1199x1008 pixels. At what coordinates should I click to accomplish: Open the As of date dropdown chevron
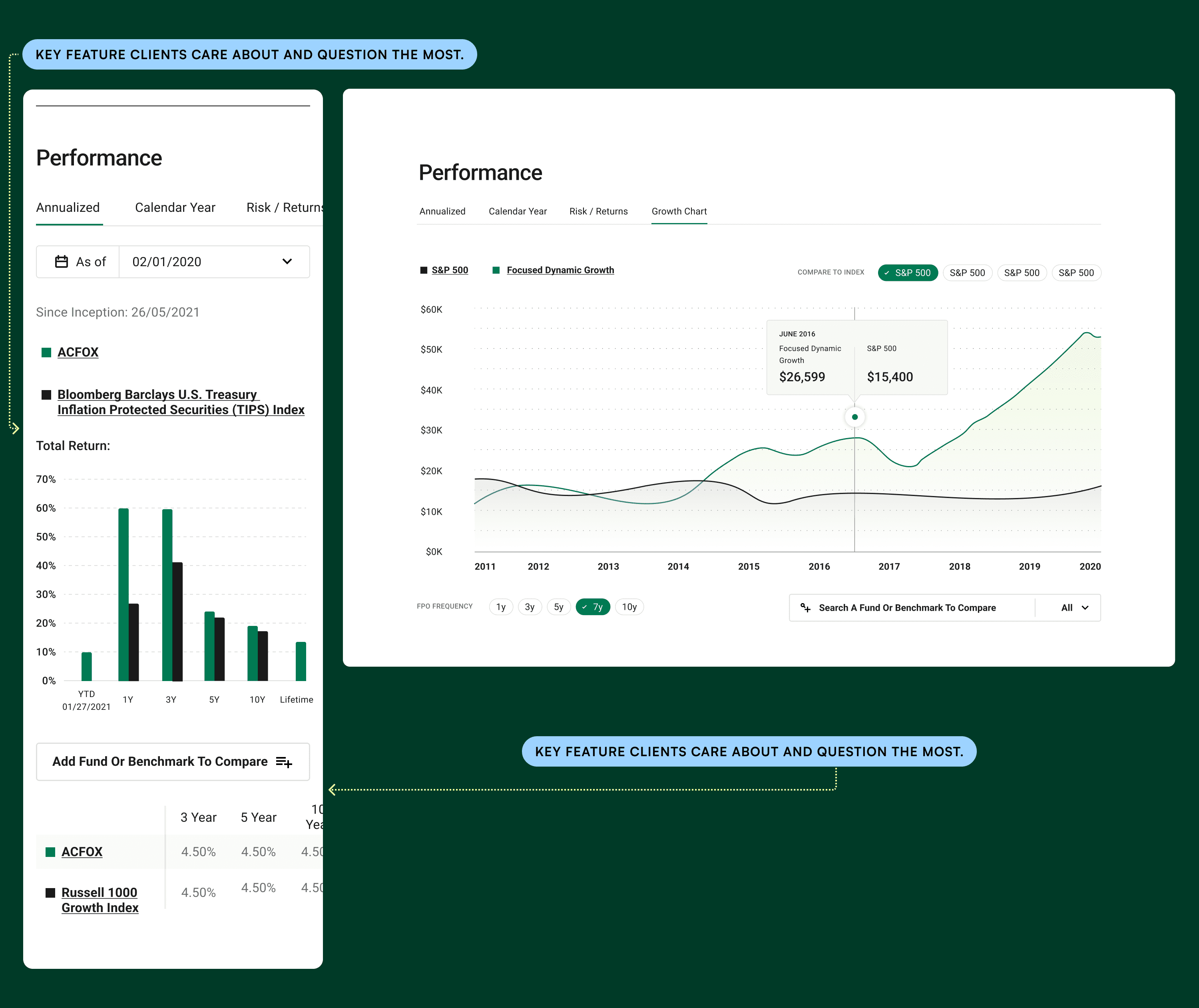(287, 262)
